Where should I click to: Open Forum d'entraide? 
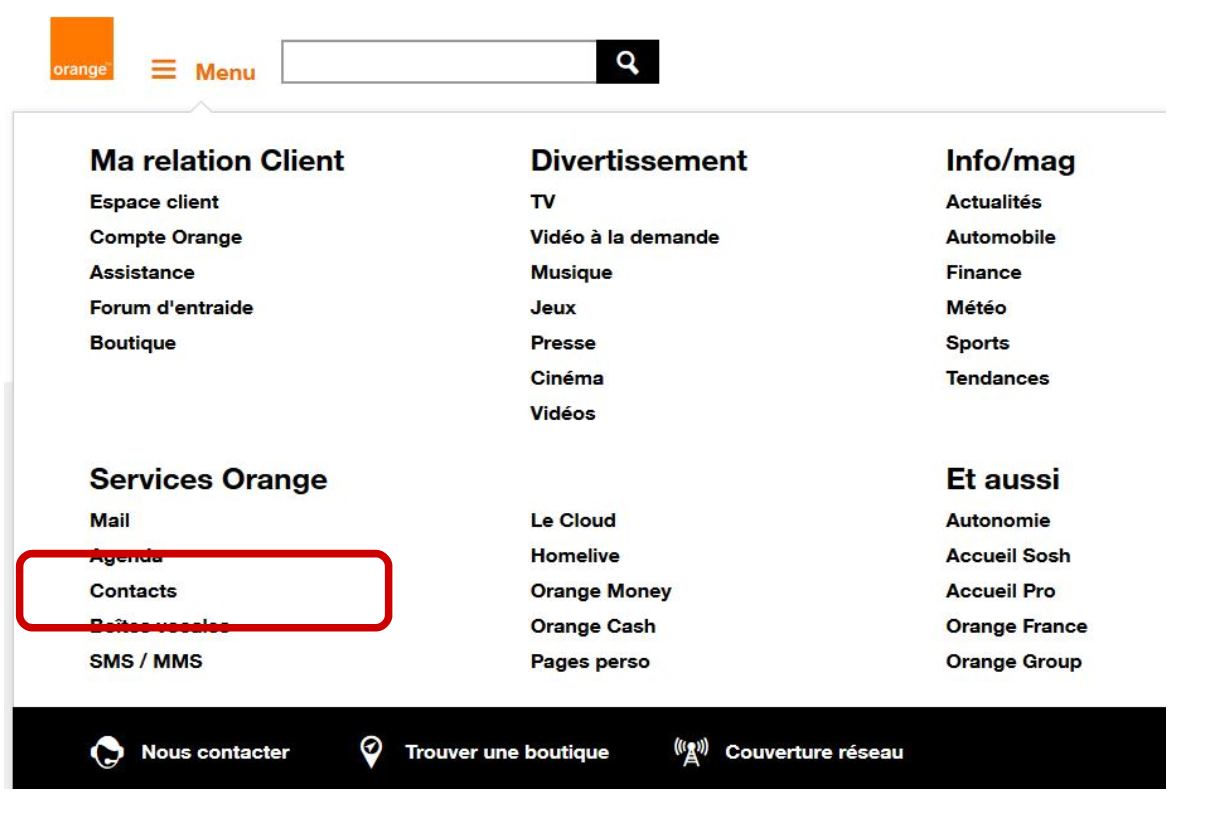pyautogui.click(x=171, y=307)
